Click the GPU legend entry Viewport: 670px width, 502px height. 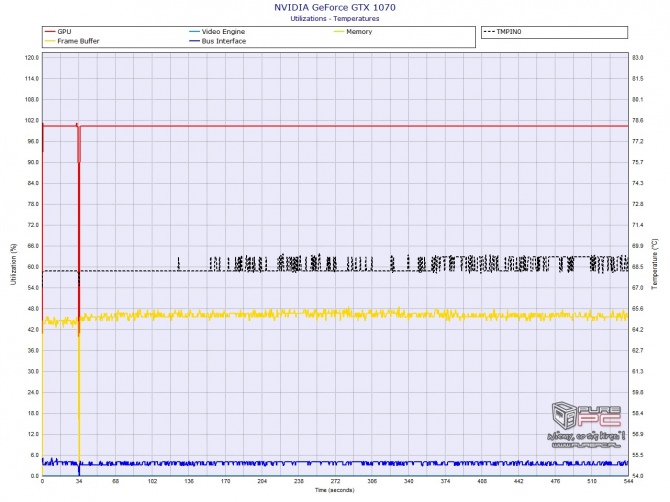tap(58, 32)
